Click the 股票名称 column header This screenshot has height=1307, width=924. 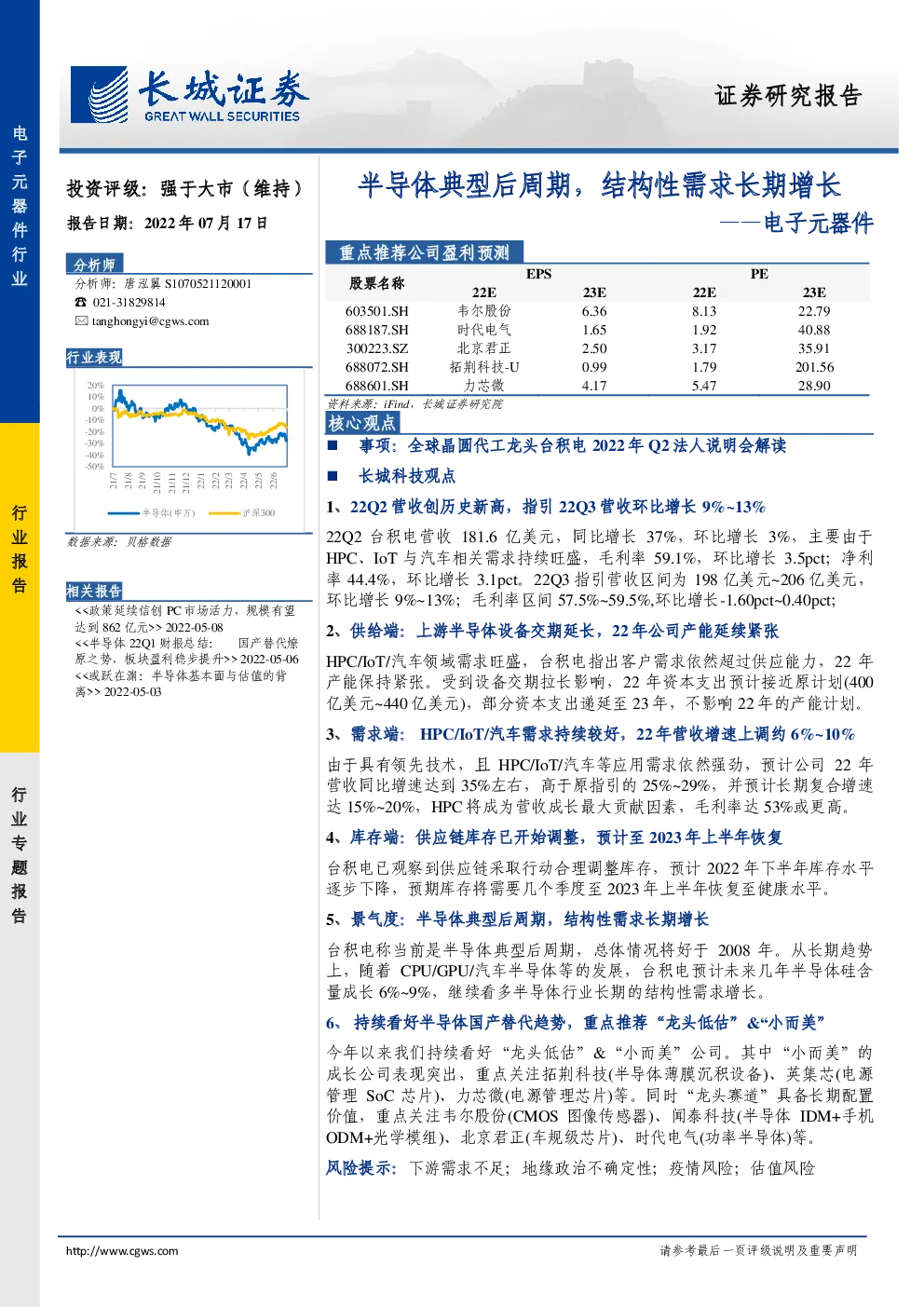(x=376, y=283)
